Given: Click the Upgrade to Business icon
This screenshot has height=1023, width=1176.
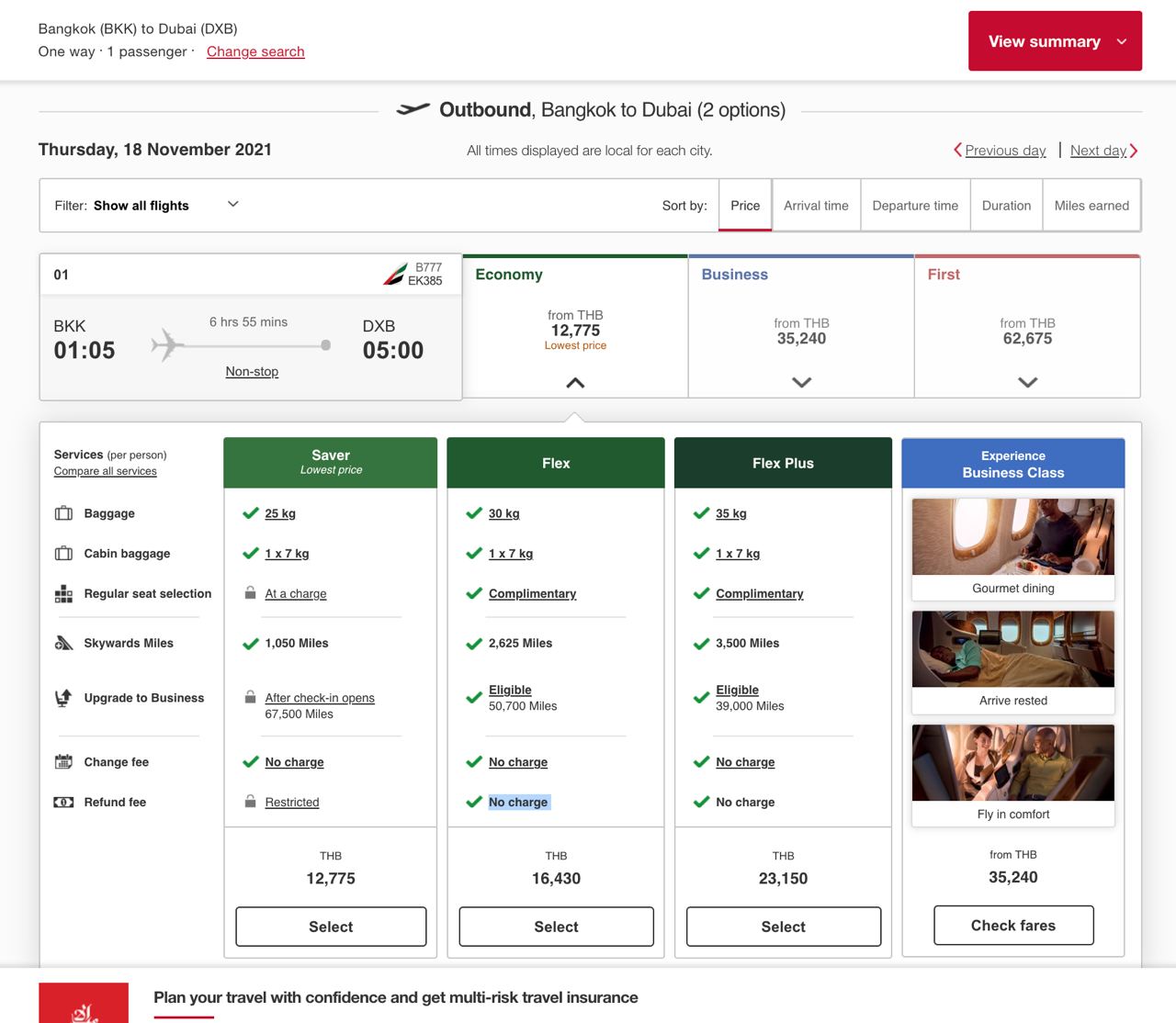Looking at the screenshot, I should pyautogui.click(x=63, y=698).
